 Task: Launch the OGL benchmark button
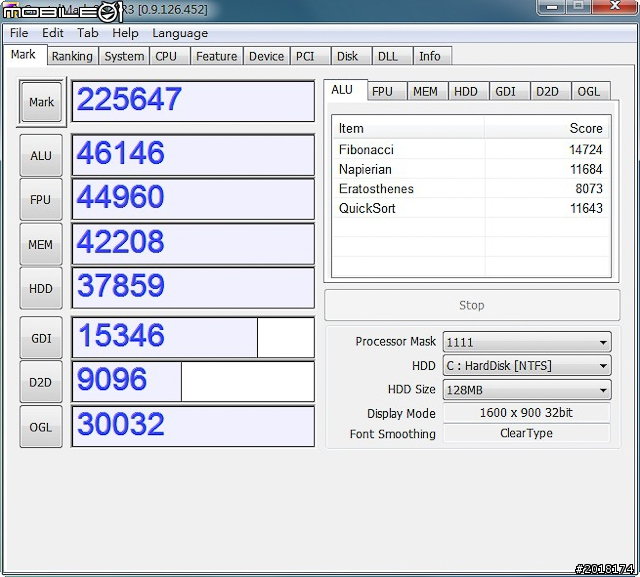pyautogui.click(x=41, y=427)
